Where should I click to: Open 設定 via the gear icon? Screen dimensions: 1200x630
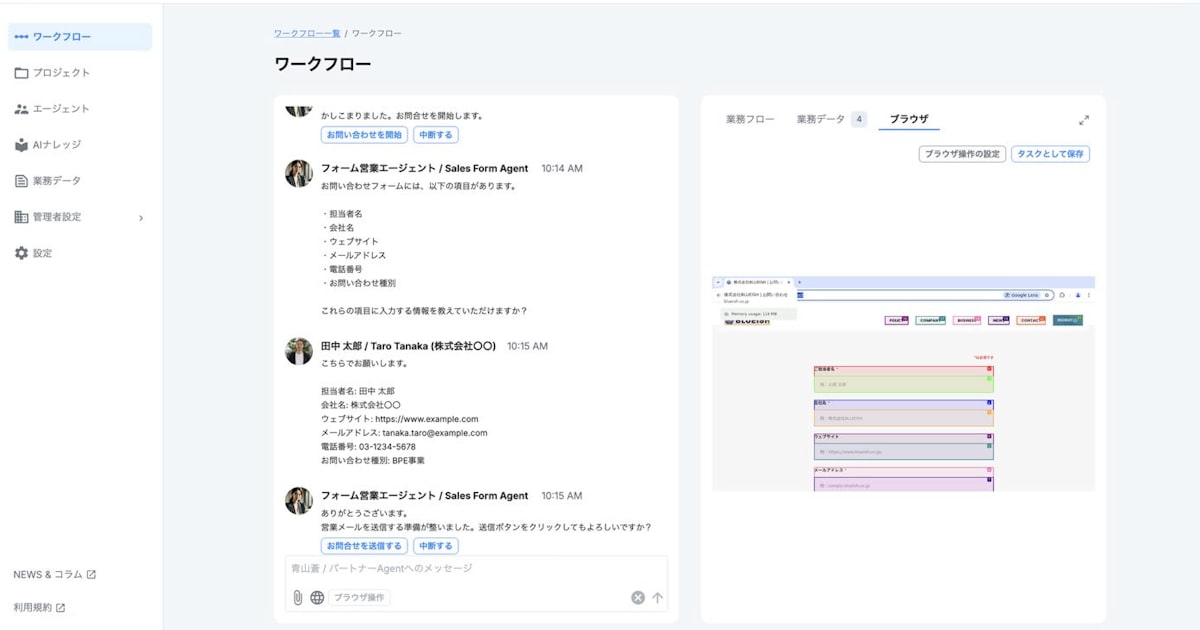21,253
